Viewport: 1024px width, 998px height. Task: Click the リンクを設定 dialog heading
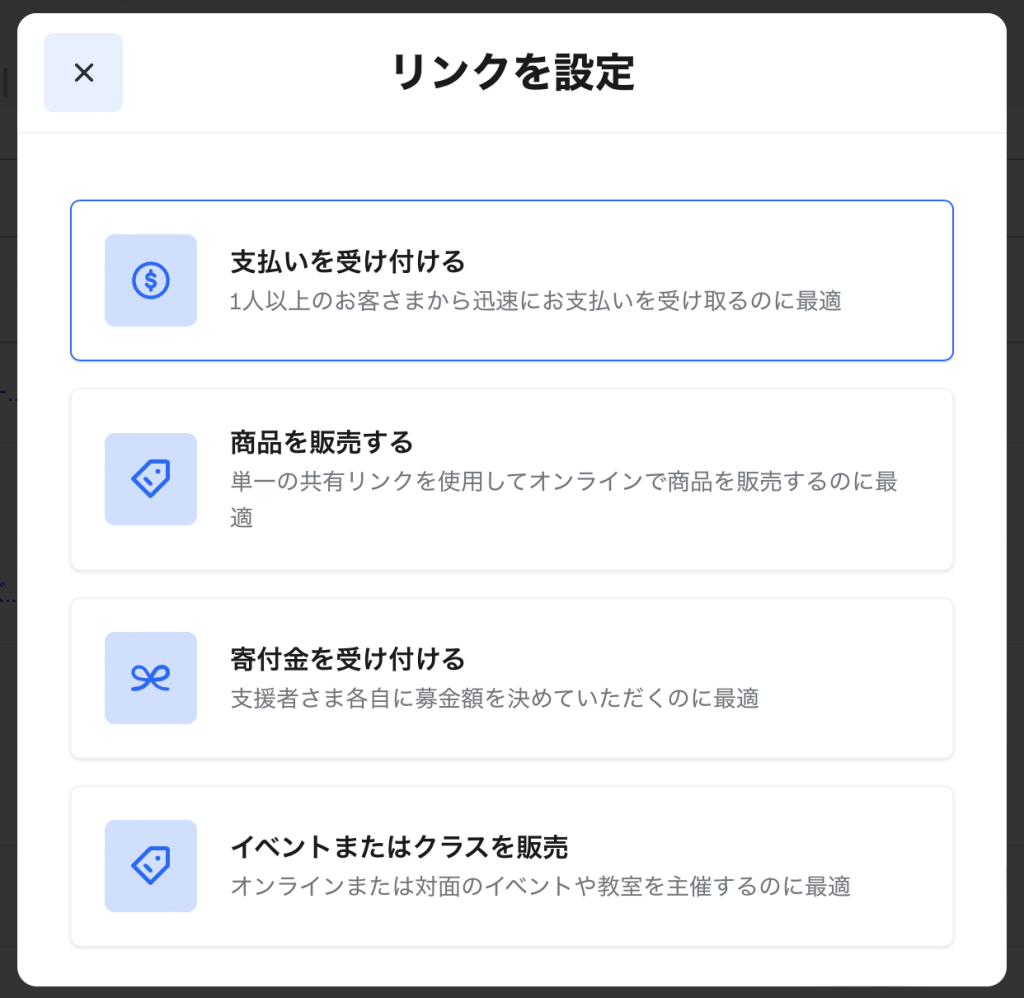click(512, 73)
